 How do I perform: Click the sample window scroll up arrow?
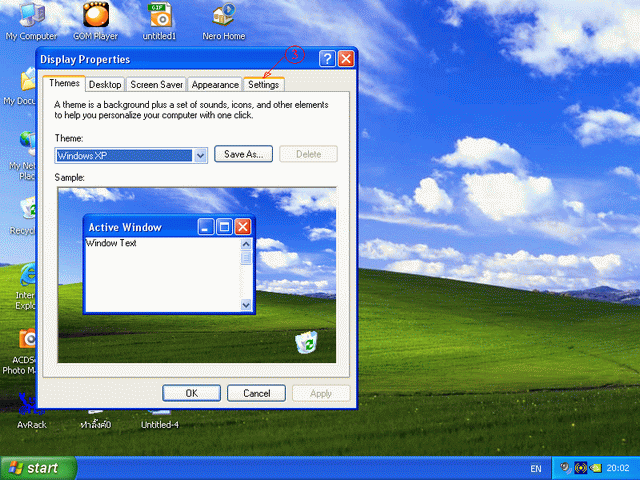(246, 244)
